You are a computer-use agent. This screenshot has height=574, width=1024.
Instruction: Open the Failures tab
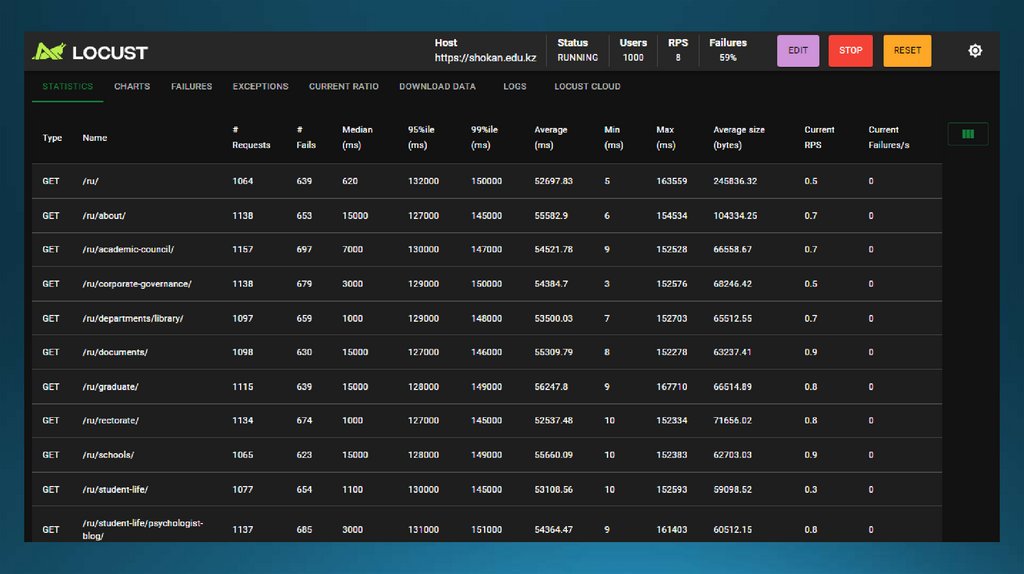191,87
